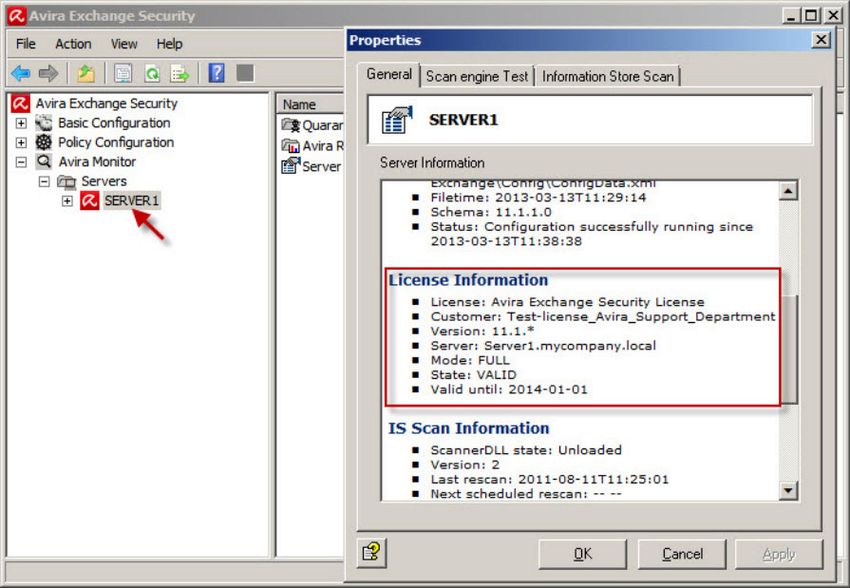Click the Avira Monitor magnifier icon
The image size is (850, 588).
pos(44,161)
